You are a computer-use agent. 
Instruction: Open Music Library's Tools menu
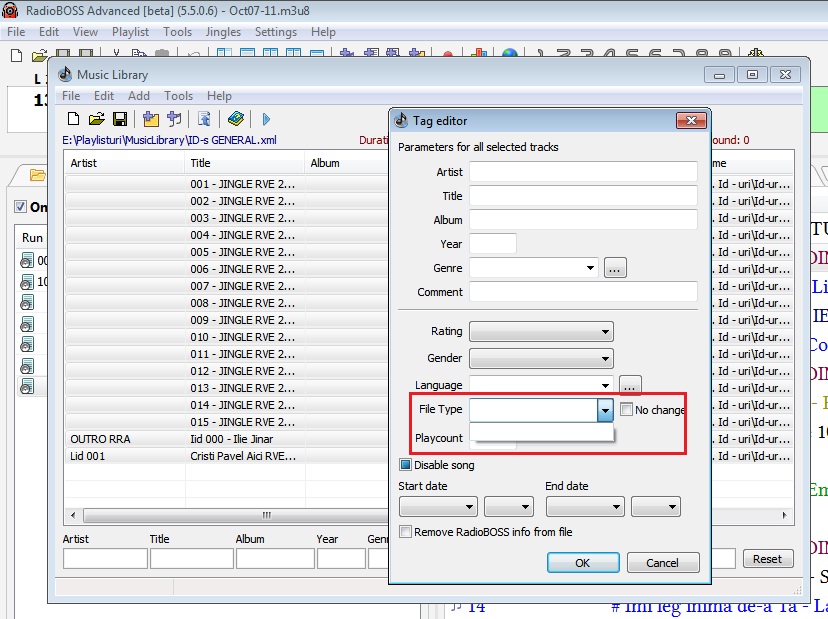pyautogui.click(x=178, y=96)
